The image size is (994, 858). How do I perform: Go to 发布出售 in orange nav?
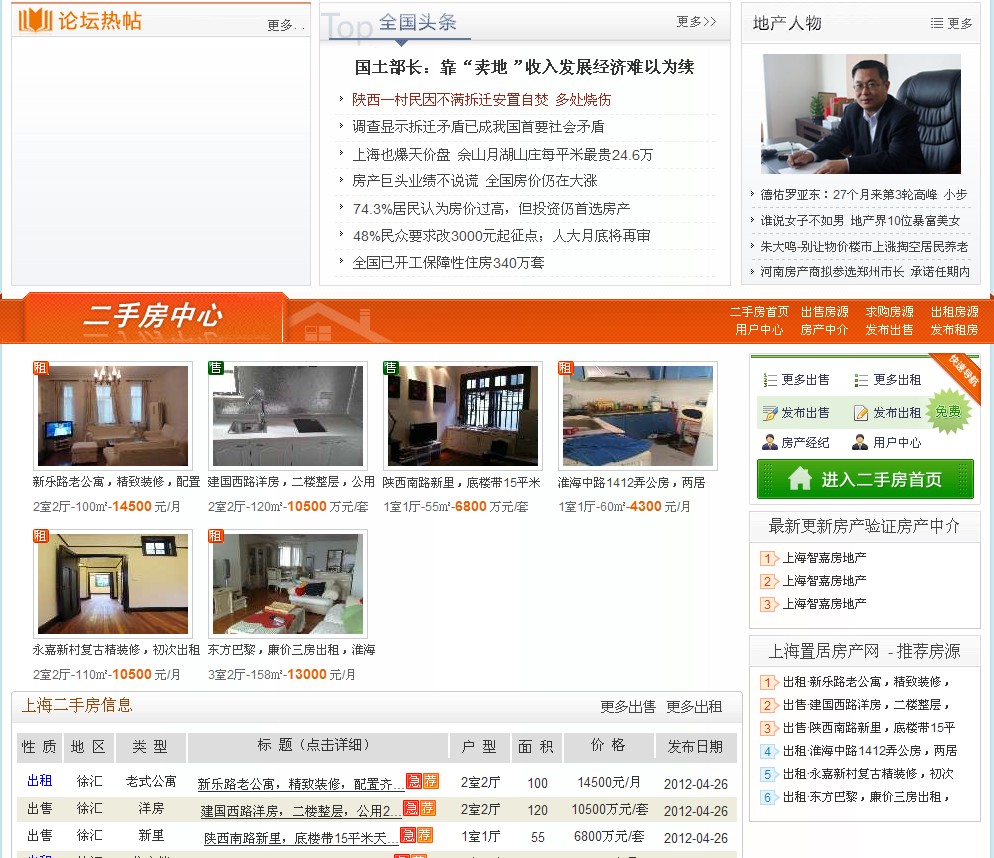coord(889,330)
